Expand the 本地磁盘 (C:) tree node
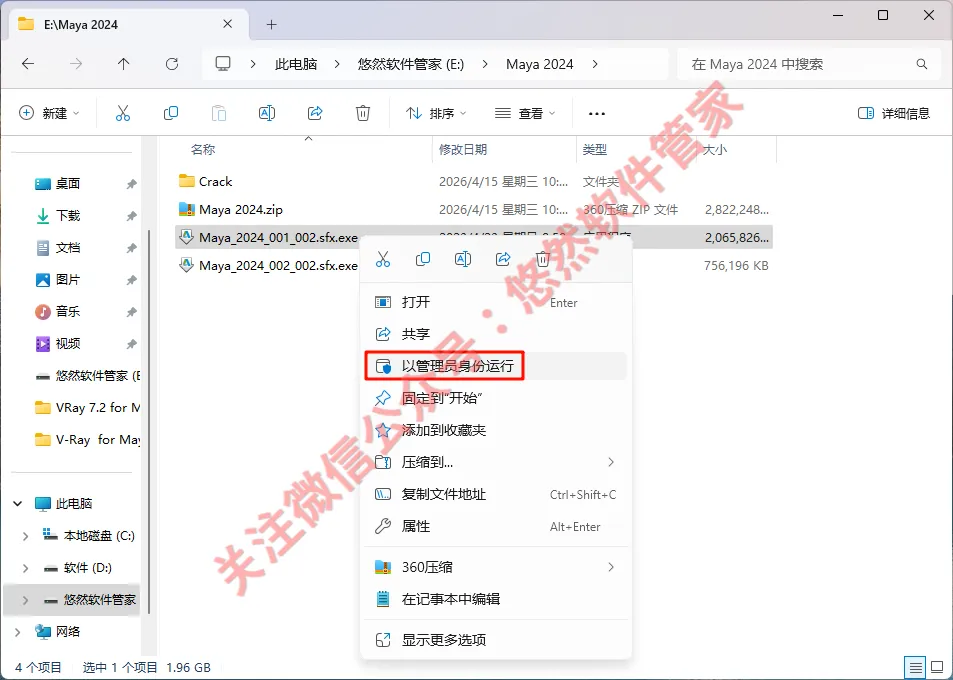953x680 pixels. 25,535
